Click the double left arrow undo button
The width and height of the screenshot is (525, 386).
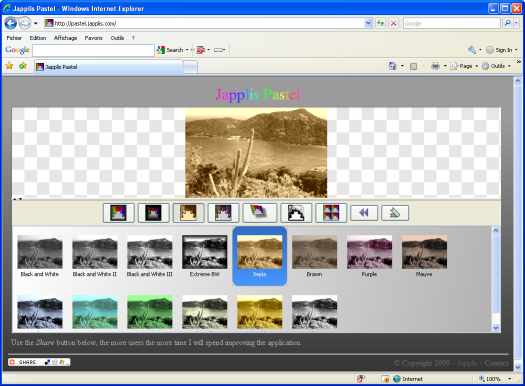click(x=364, y=213)
